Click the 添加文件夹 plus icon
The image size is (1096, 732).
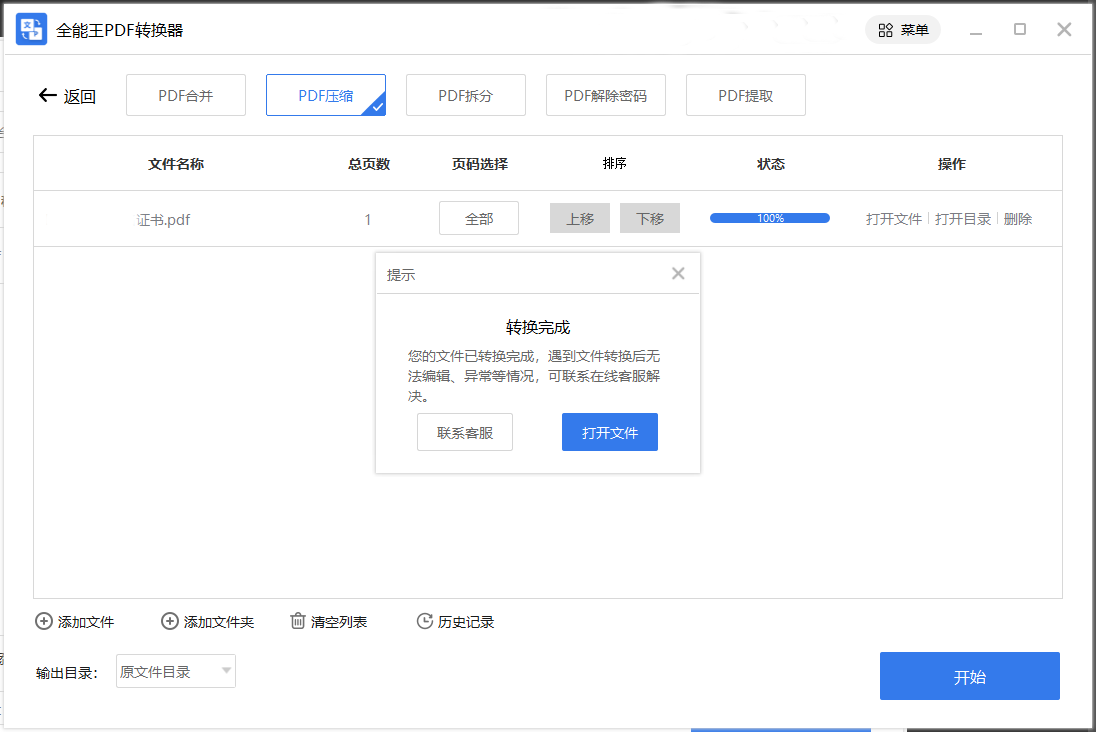pos(170,622)
